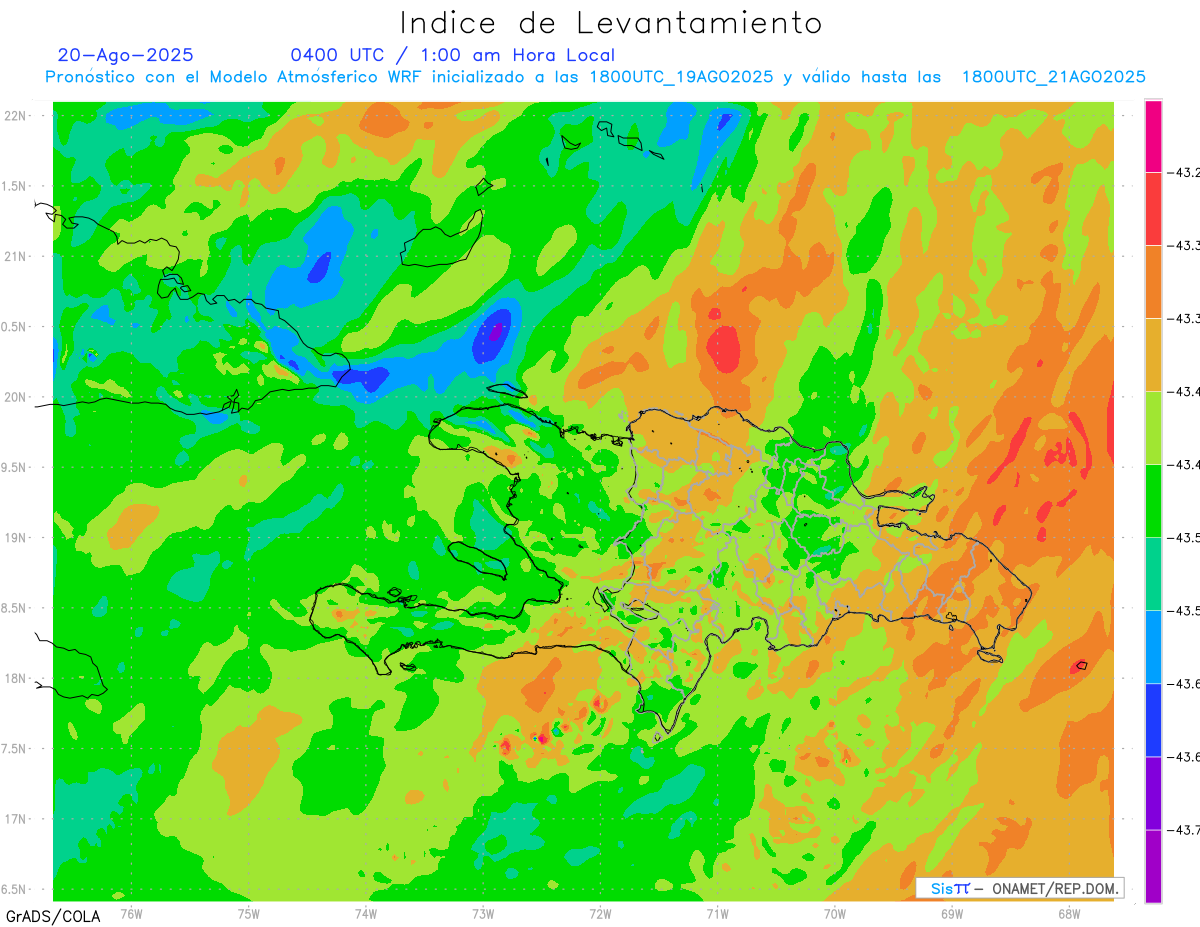Select the date text '20-Ago-2025'

(126, 55)
